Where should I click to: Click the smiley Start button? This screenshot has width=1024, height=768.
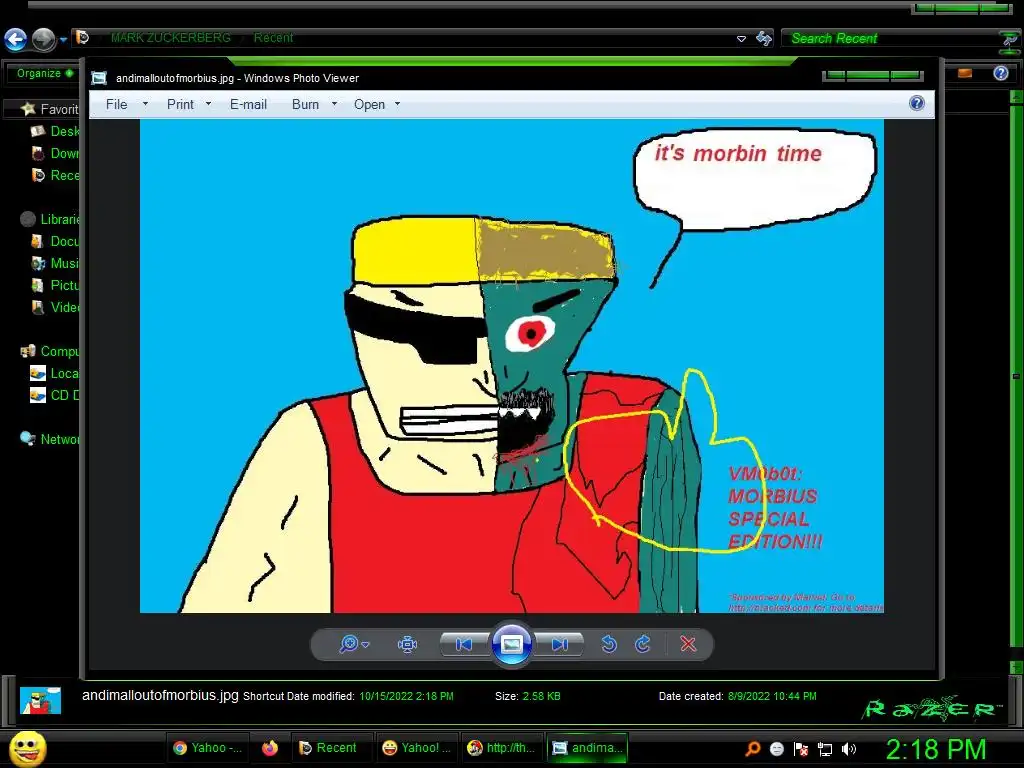[27, 748]
